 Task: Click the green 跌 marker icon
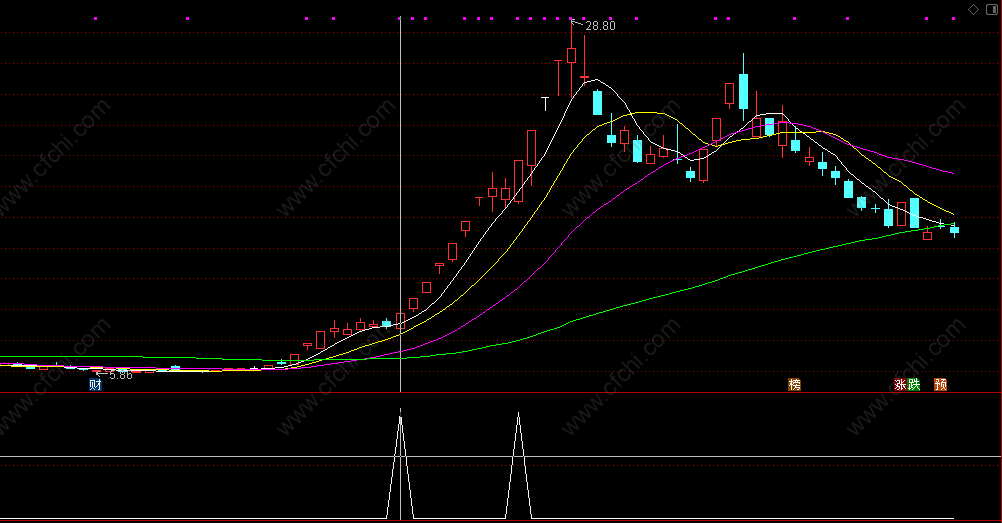[914, 384]
